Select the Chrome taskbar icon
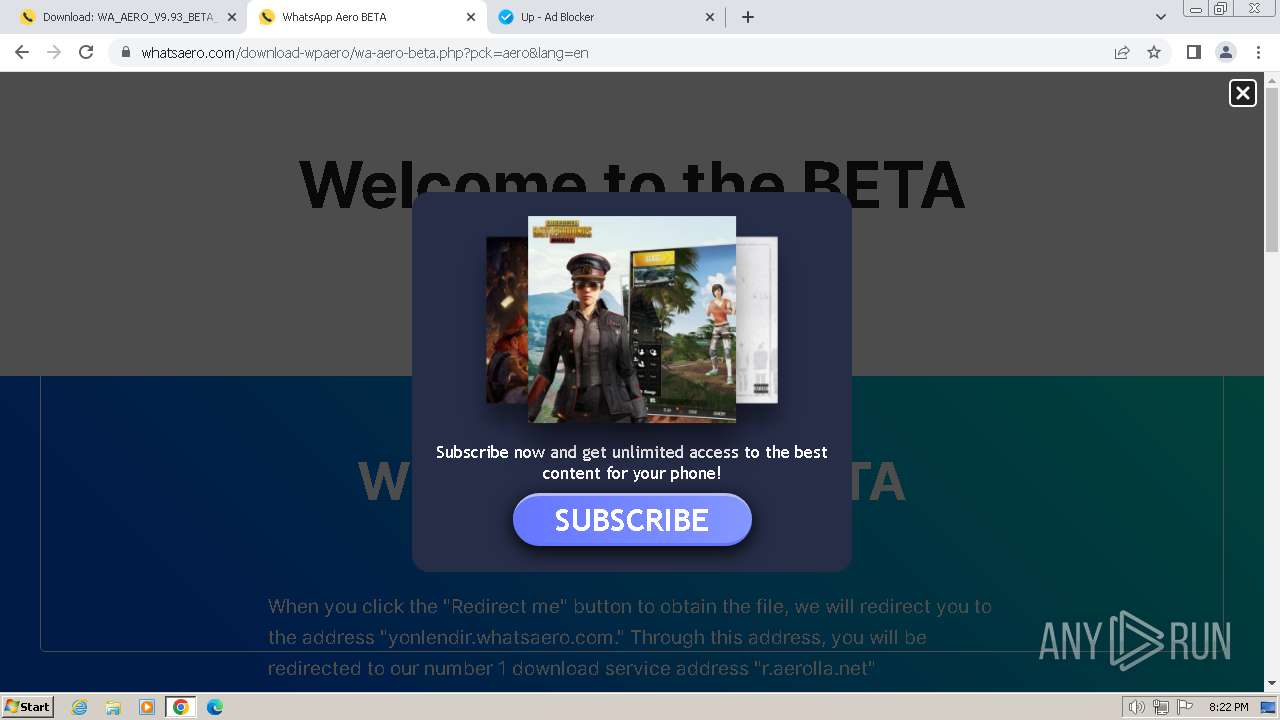The width and height of the screenshot is (1280, 720). [181, 707]
